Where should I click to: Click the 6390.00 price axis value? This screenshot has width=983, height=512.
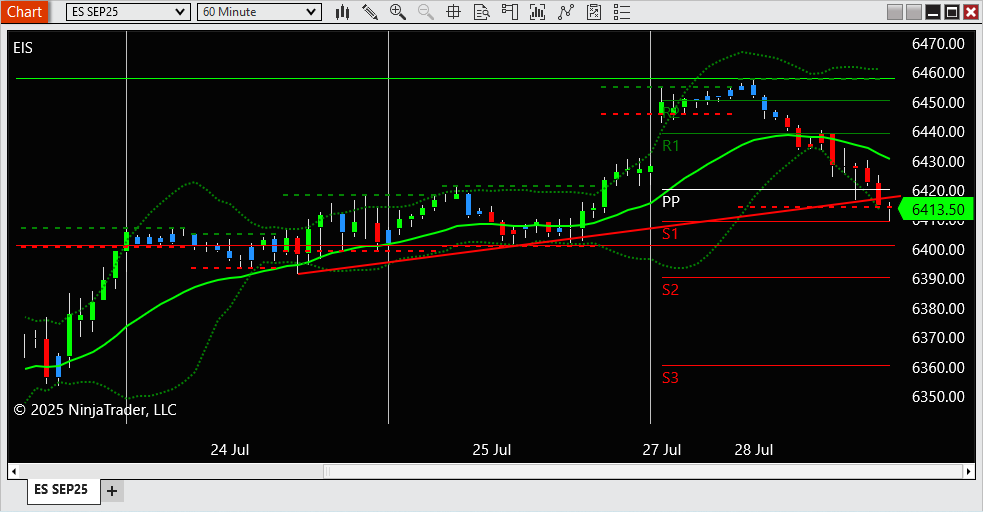click(938, 278)
